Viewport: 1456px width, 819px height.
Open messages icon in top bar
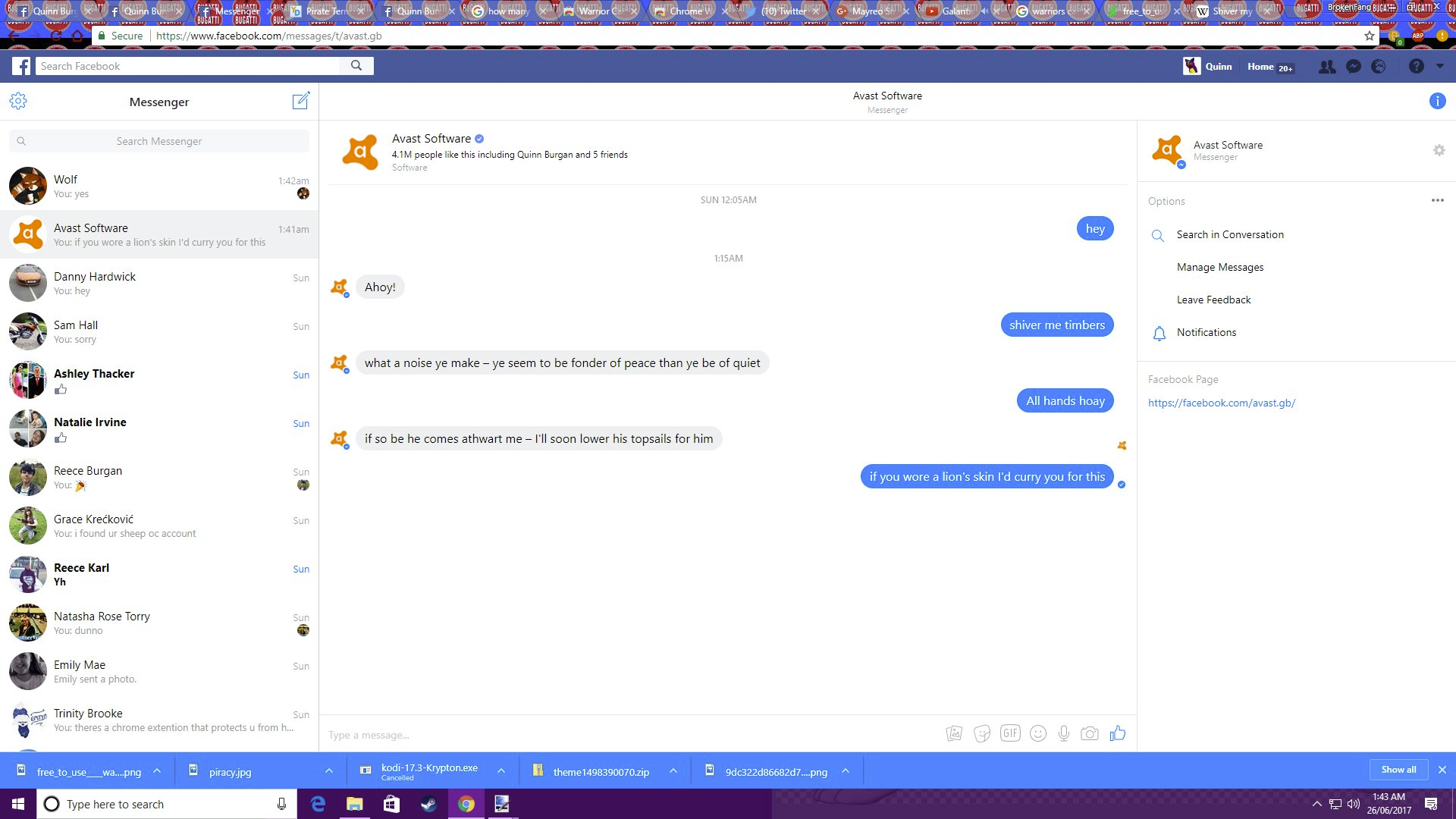click(x=1354, y=67)
